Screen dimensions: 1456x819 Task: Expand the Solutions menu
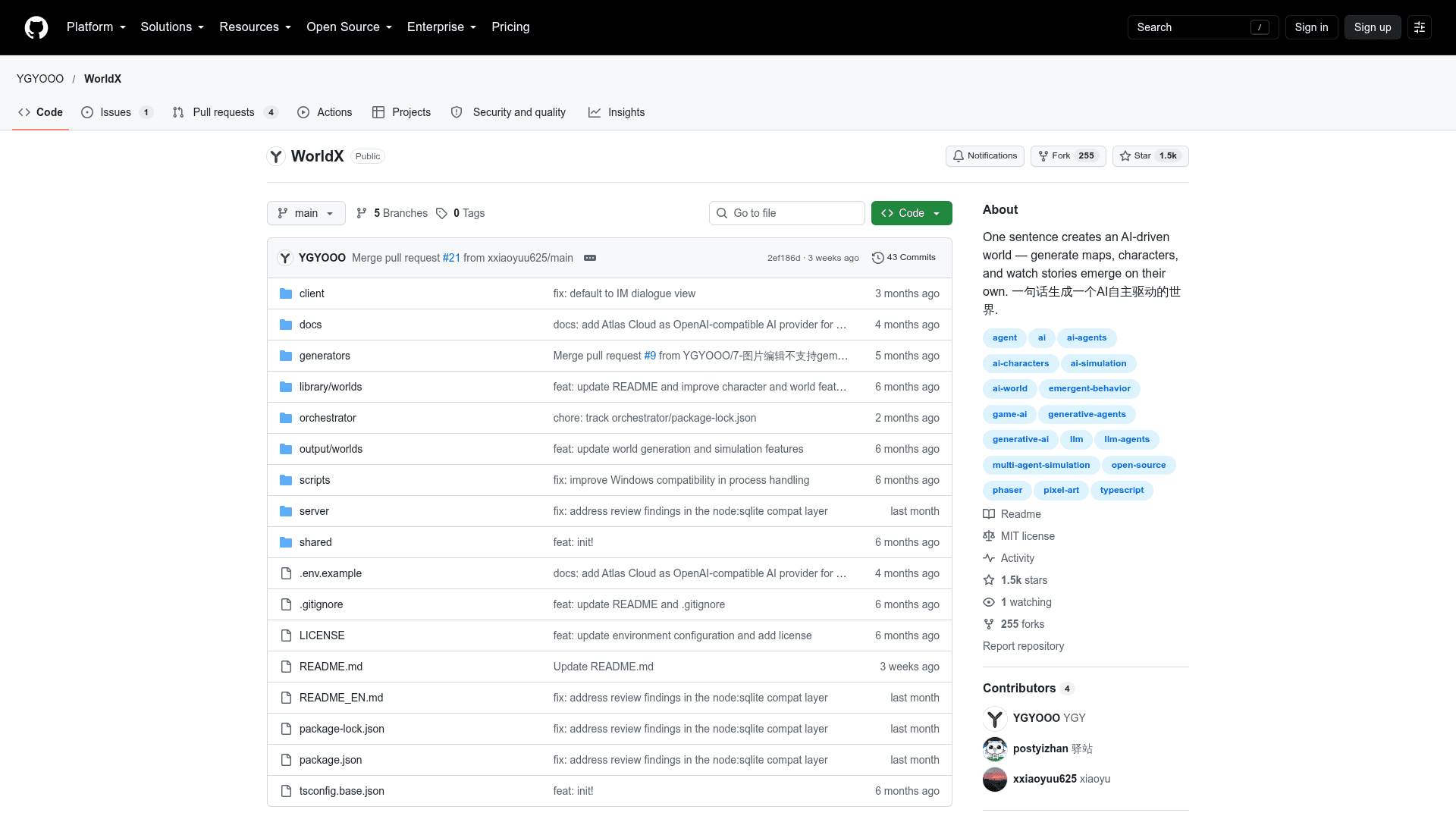(172, 27)
